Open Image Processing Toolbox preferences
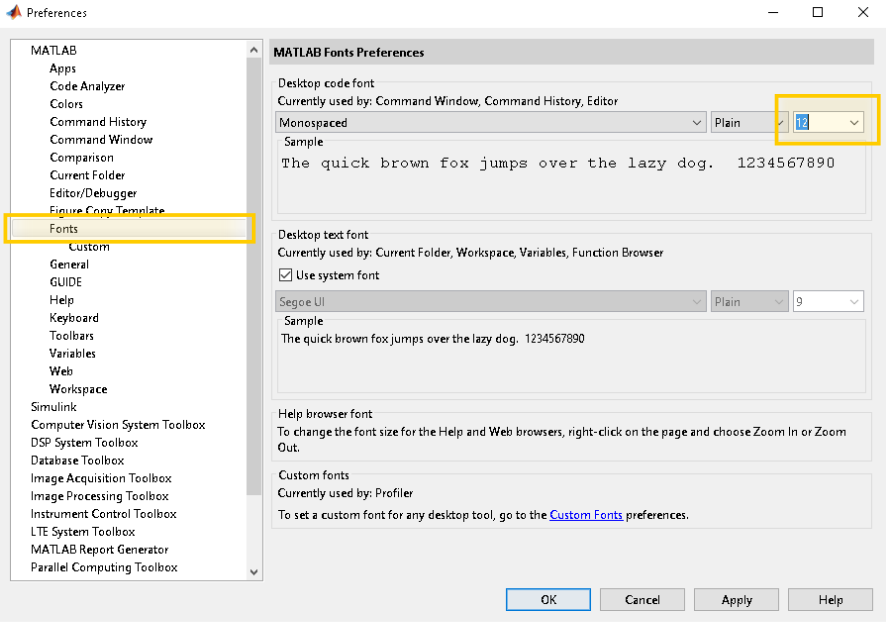Image resolution: width=886 pixels, height=622 pixels. 99,496
